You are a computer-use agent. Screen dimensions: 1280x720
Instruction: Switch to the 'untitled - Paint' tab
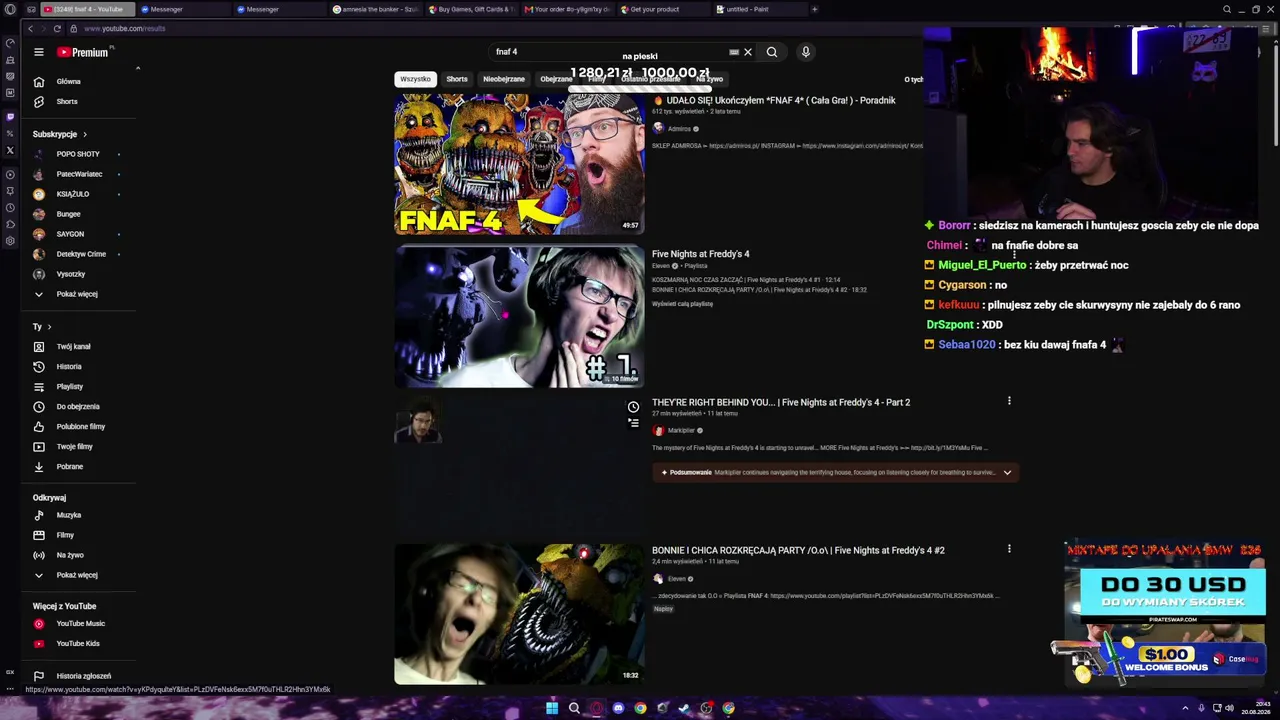pyautogui.click(x=759, y=9)
